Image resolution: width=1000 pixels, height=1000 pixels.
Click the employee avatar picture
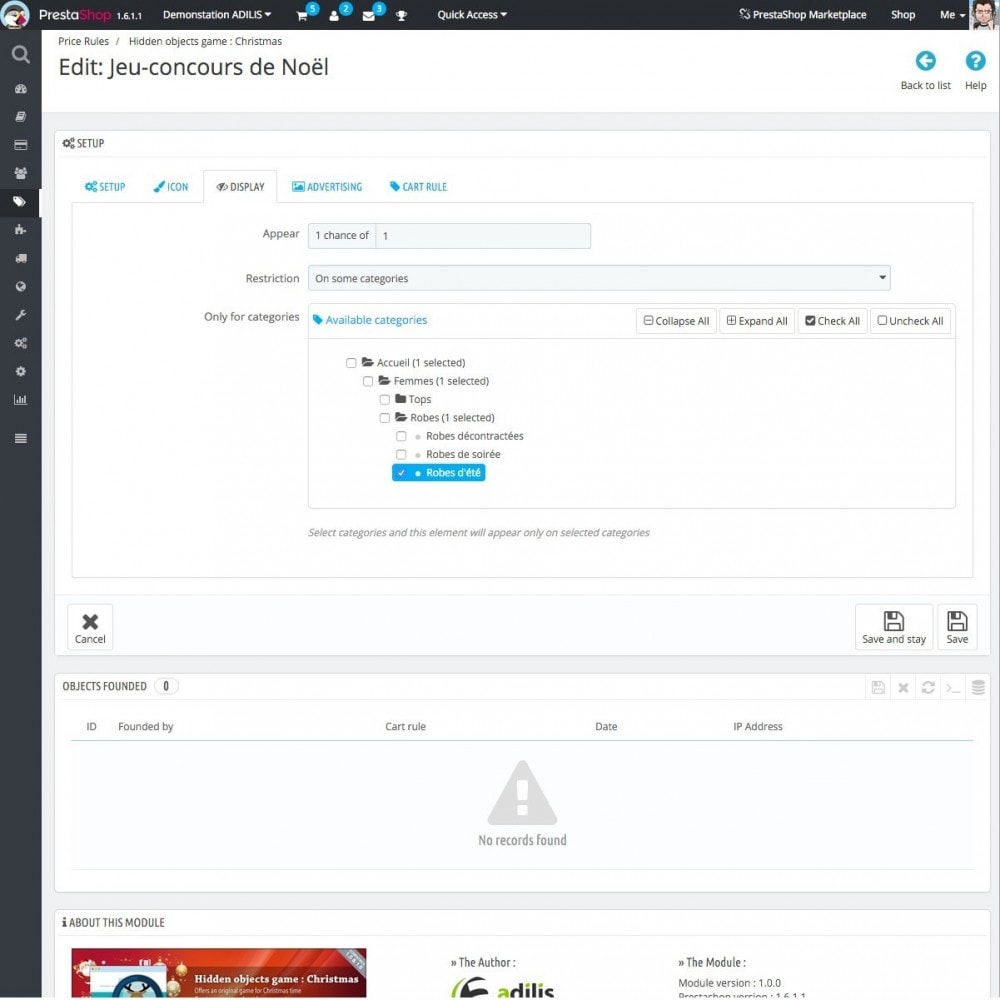pyautogui.click(x=984, y=15)
